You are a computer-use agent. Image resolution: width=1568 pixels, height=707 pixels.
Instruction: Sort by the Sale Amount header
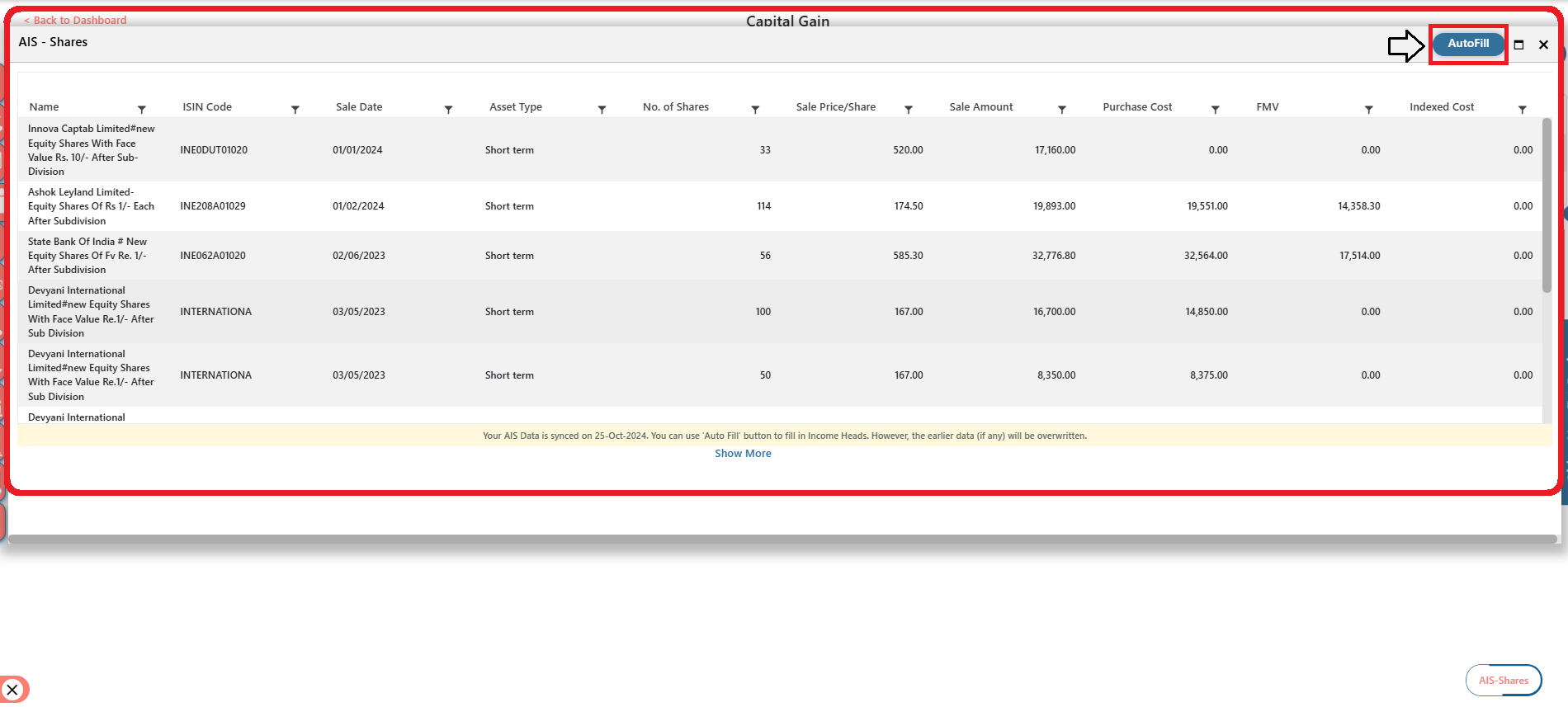coord(981,107)
